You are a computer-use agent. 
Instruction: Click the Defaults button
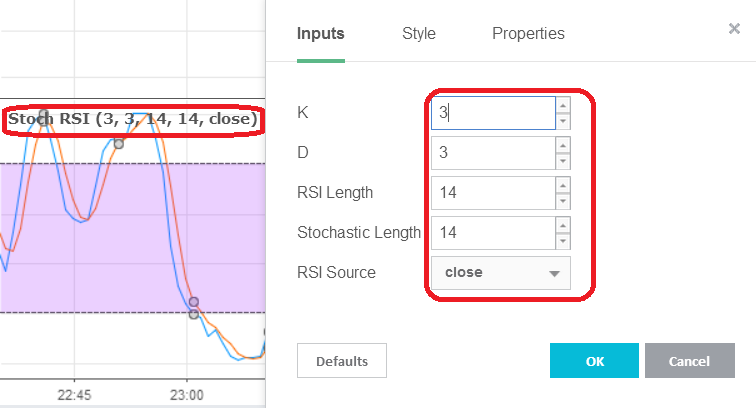[x=342, y=361]
